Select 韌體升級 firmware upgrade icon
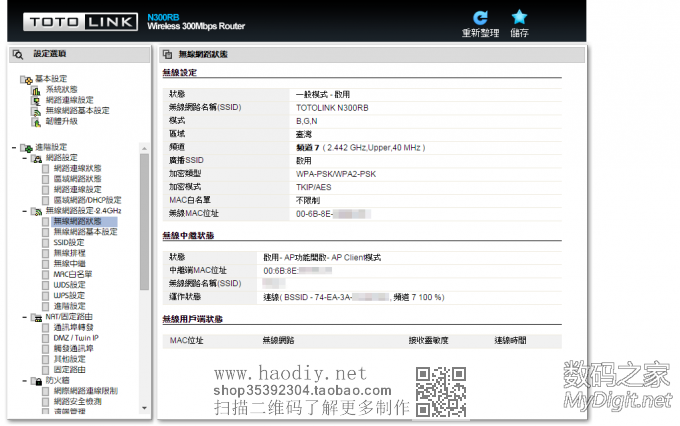The width and height of the screenshot is (680, 426). point(38,121)
